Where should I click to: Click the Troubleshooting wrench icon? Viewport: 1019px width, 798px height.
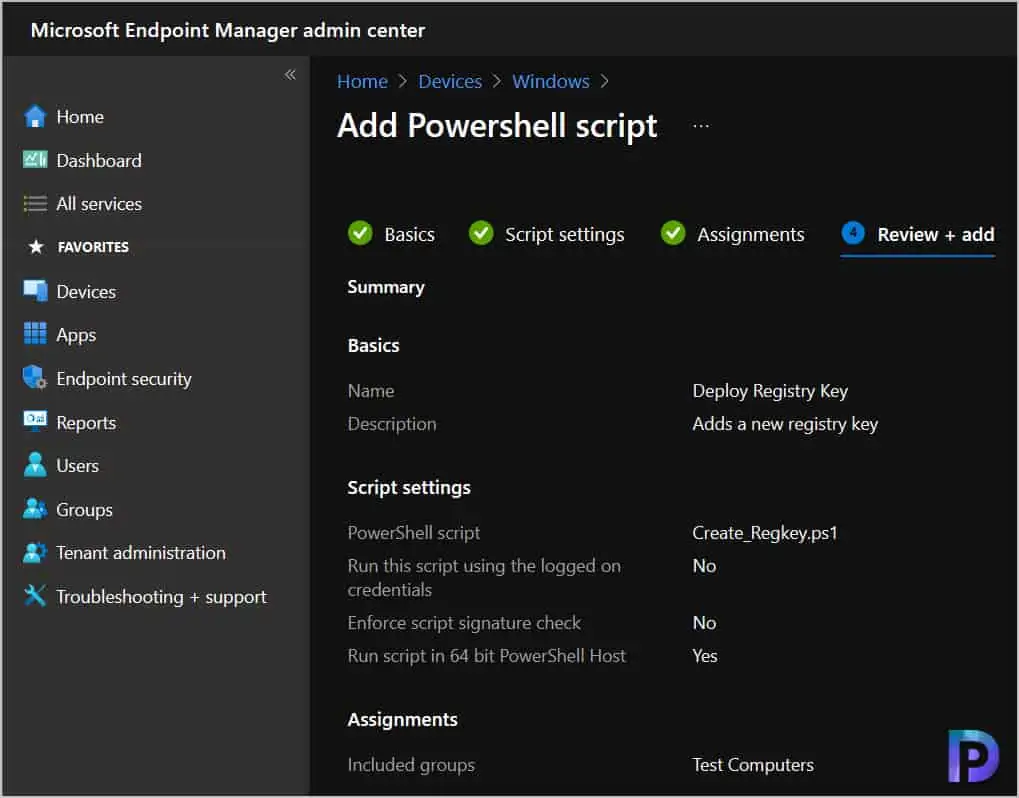coord(35,596)
